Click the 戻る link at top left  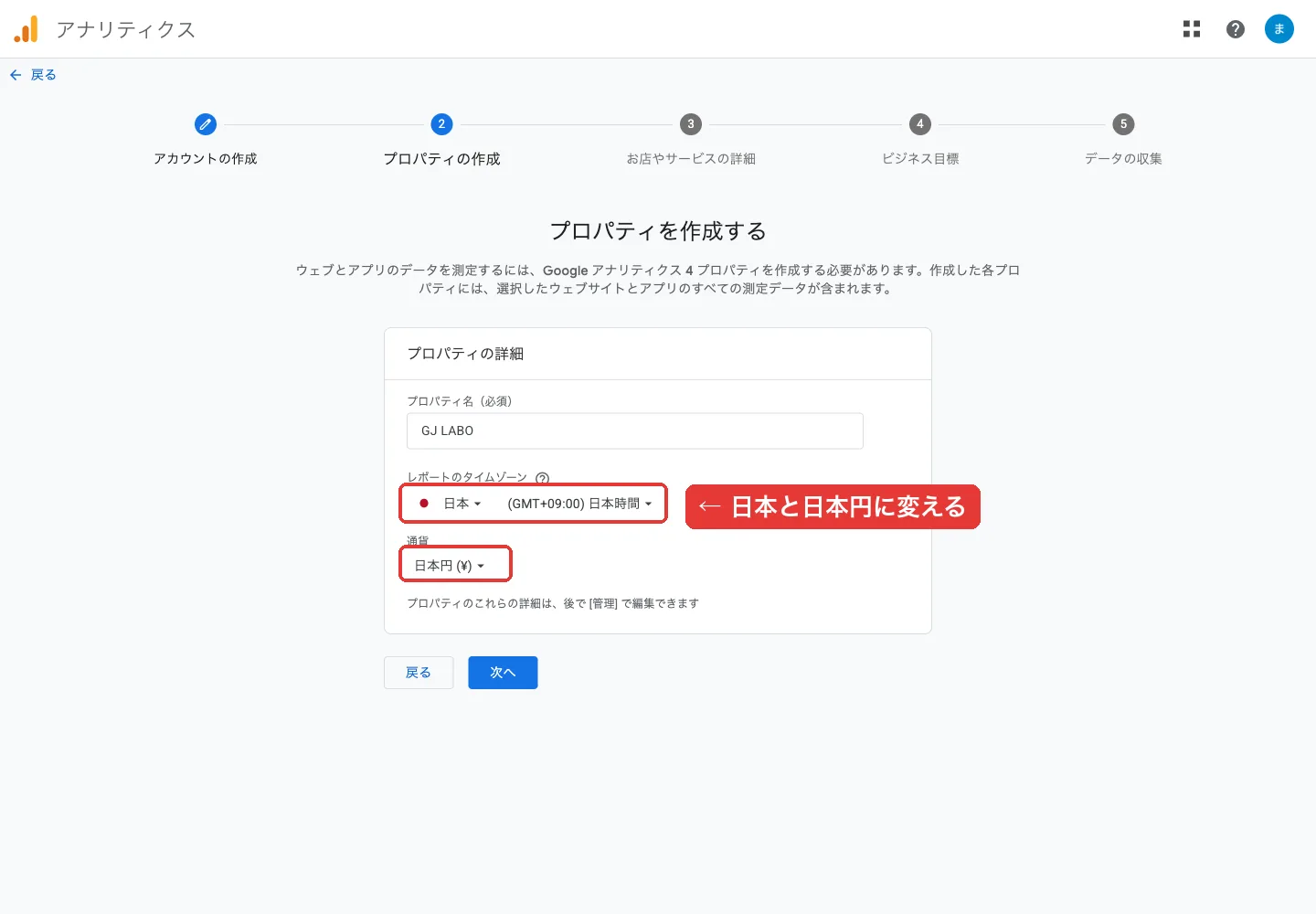coord(43,75)
